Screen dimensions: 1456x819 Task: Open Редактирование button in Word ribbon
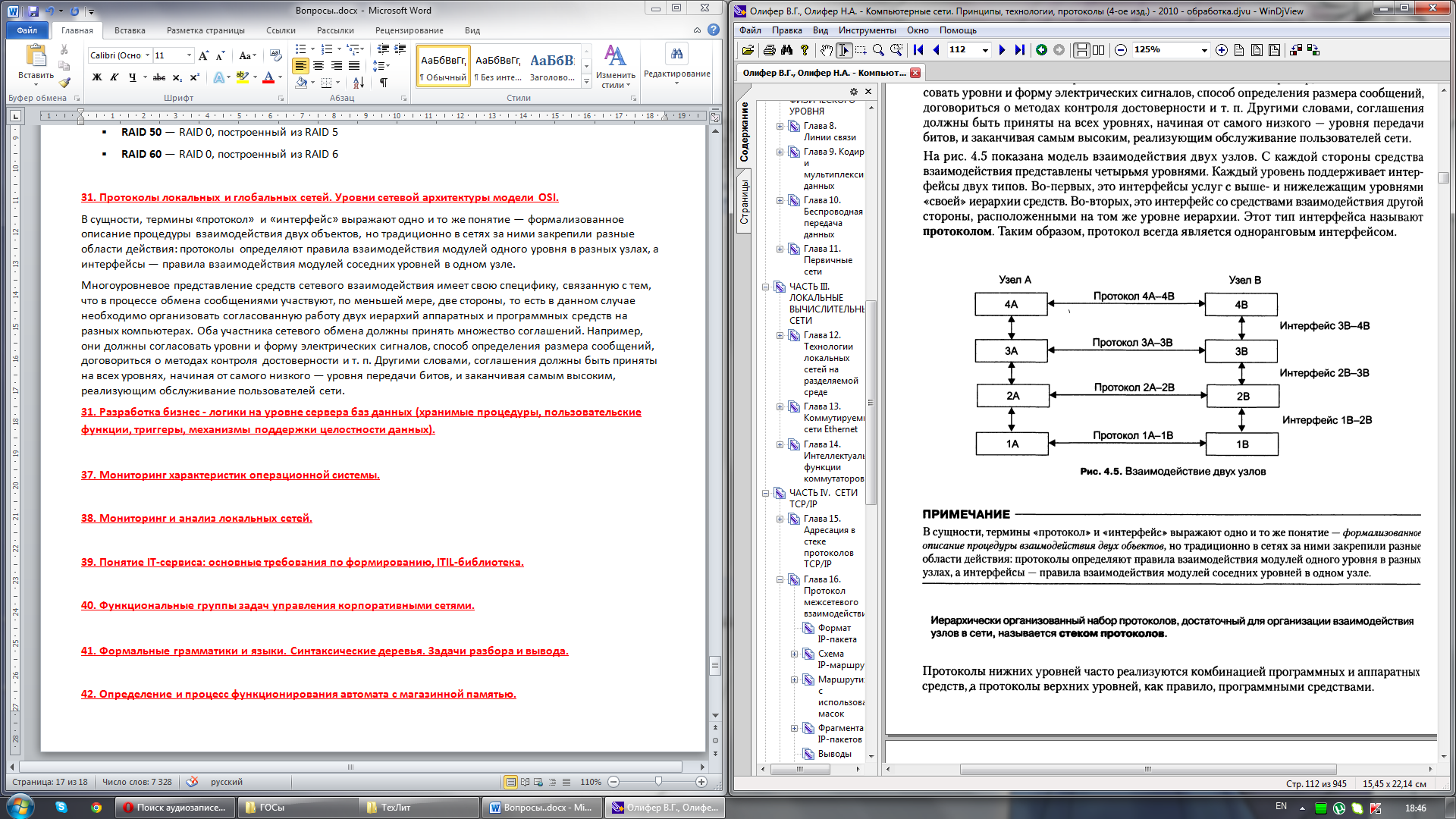(676, 64)
